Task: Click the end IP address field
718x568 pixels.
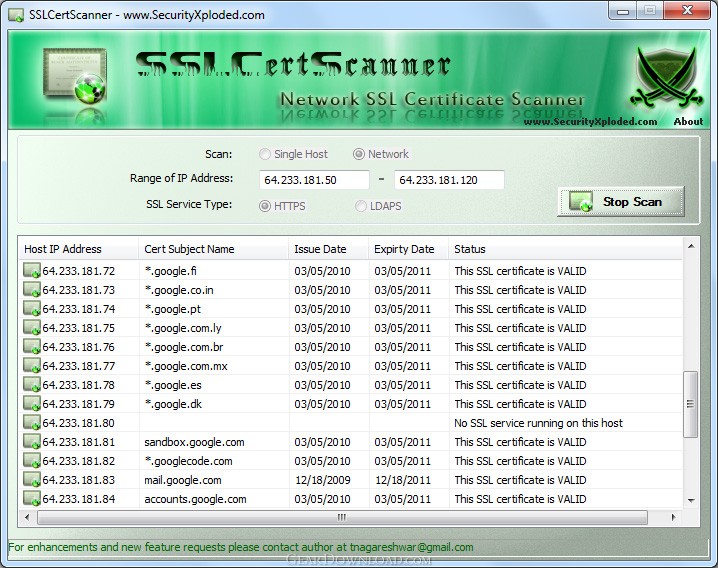Action: (x=449, y=180)
